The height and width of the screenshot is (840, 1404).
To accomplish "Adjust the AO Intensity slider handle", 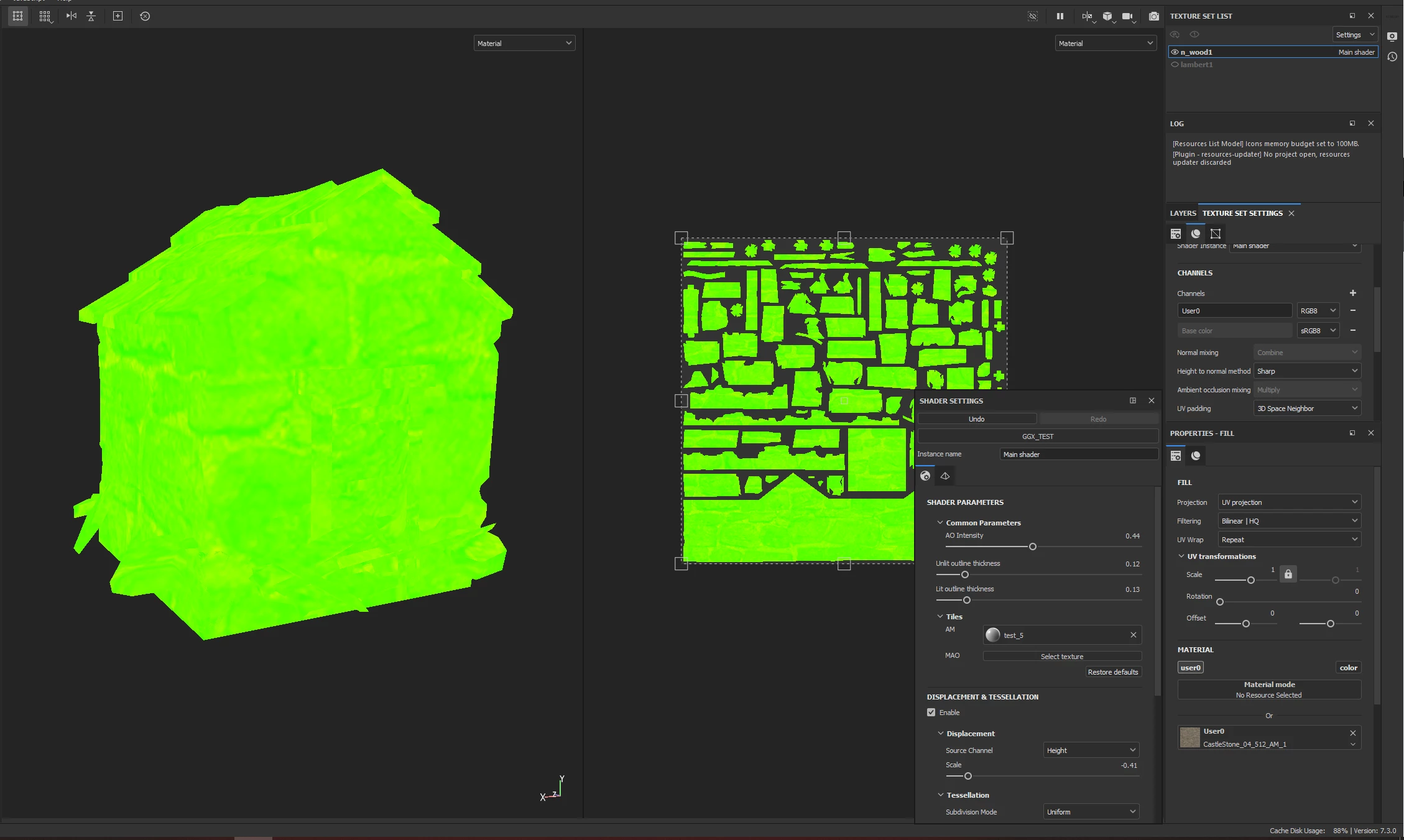I will pos(1033,547).
